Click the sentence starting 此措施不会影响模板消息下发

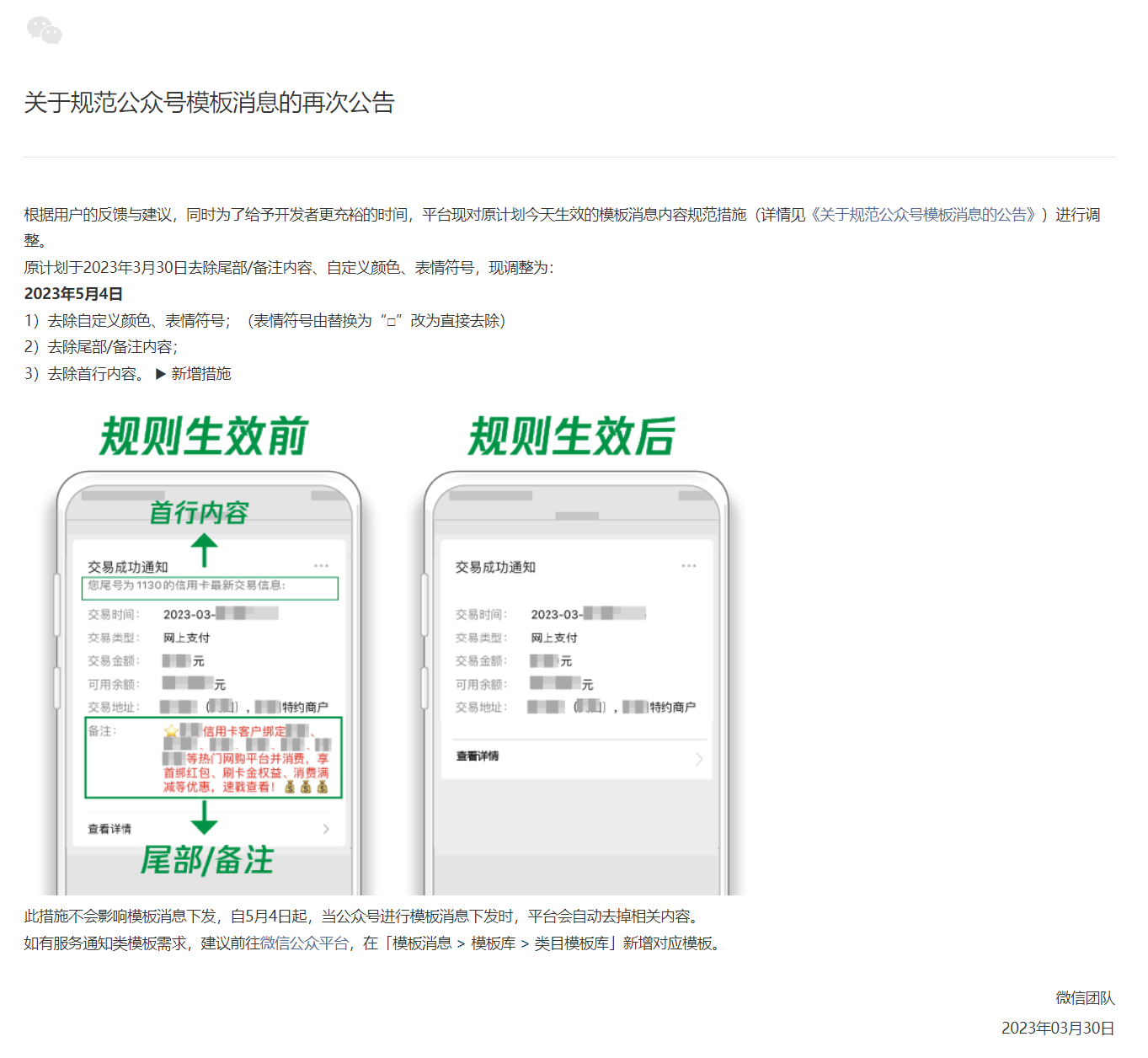(365, 916)
